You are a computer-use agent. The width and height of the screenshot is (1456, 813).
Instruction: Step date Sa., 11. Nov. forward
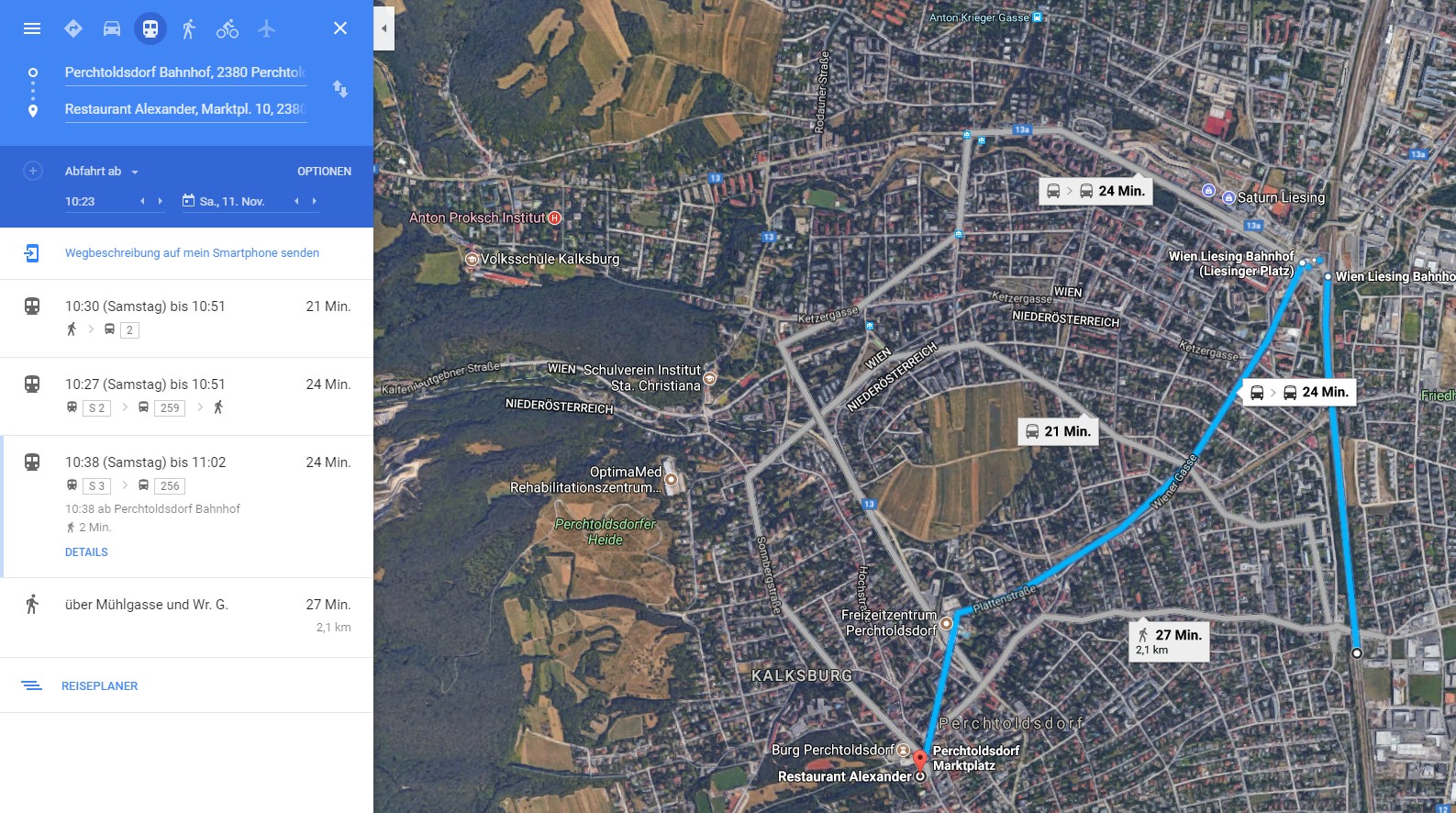(x=315, y=201)
